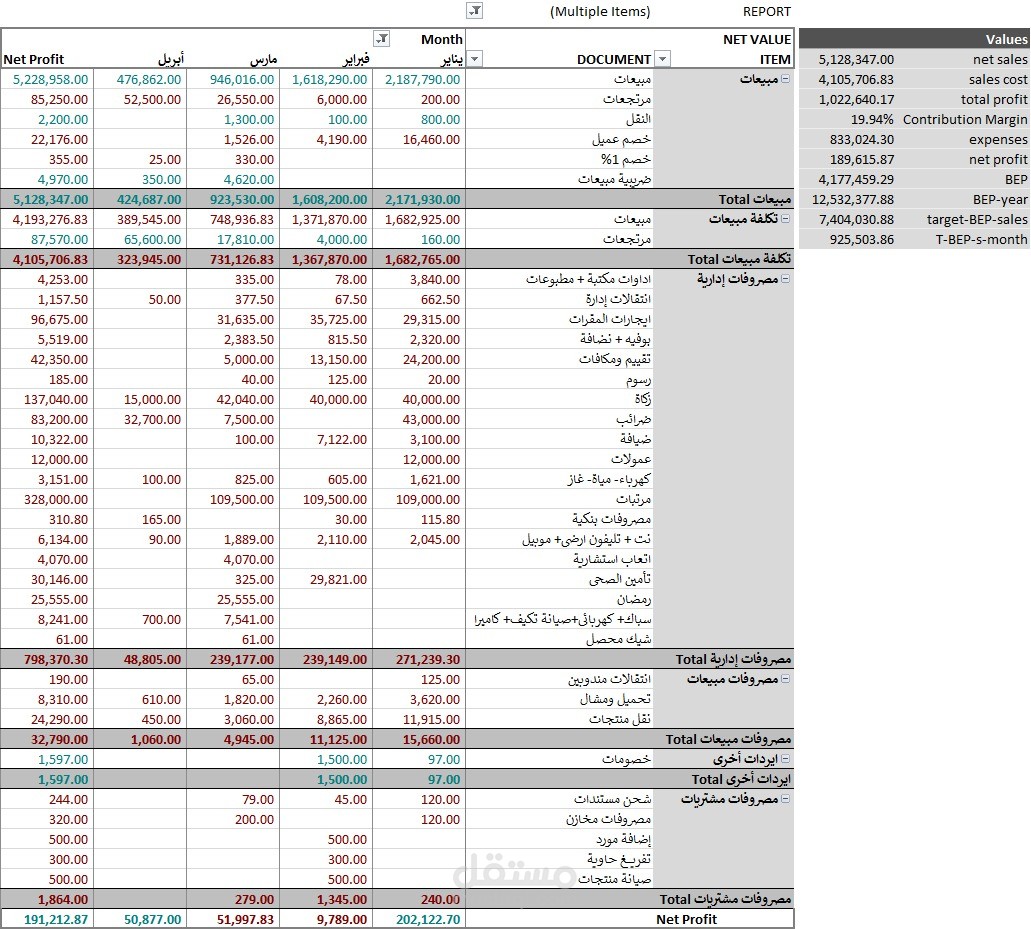The height and width of the screenshot is (929, 1031).
Task: Collapse the مصروفات مبيعات item group
Action: point(785,679)
